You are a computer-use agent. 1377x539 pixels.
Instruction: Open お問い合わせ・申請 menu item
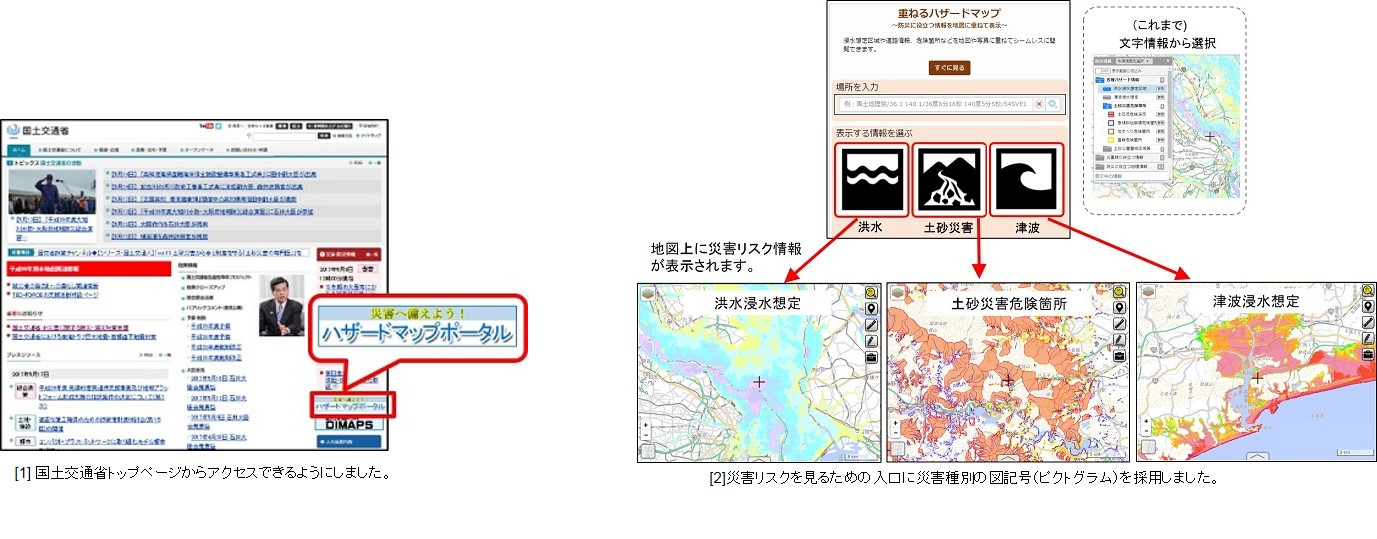click(247, 150)
